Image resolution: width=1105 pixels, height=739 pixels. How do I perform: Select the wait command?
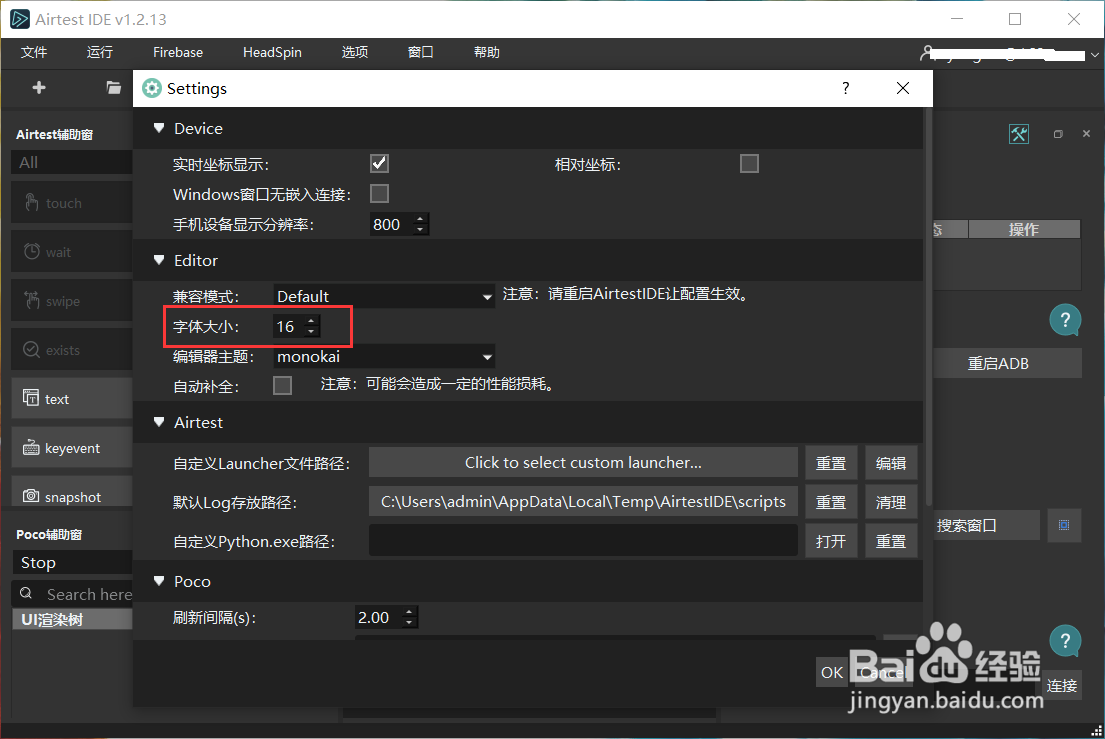(x=72, y=251)
